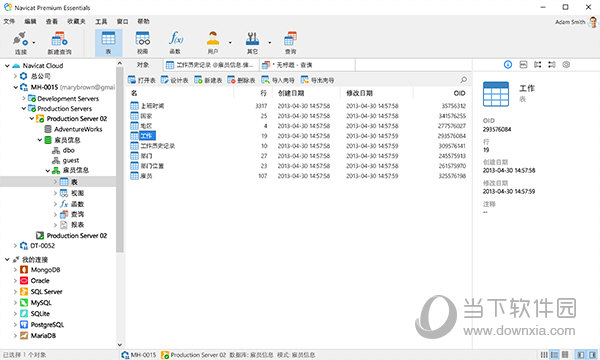Collapse the Navicat Cloud tree node
The height and width of the screenshot is (360, 600).
(x=7, y=66)
